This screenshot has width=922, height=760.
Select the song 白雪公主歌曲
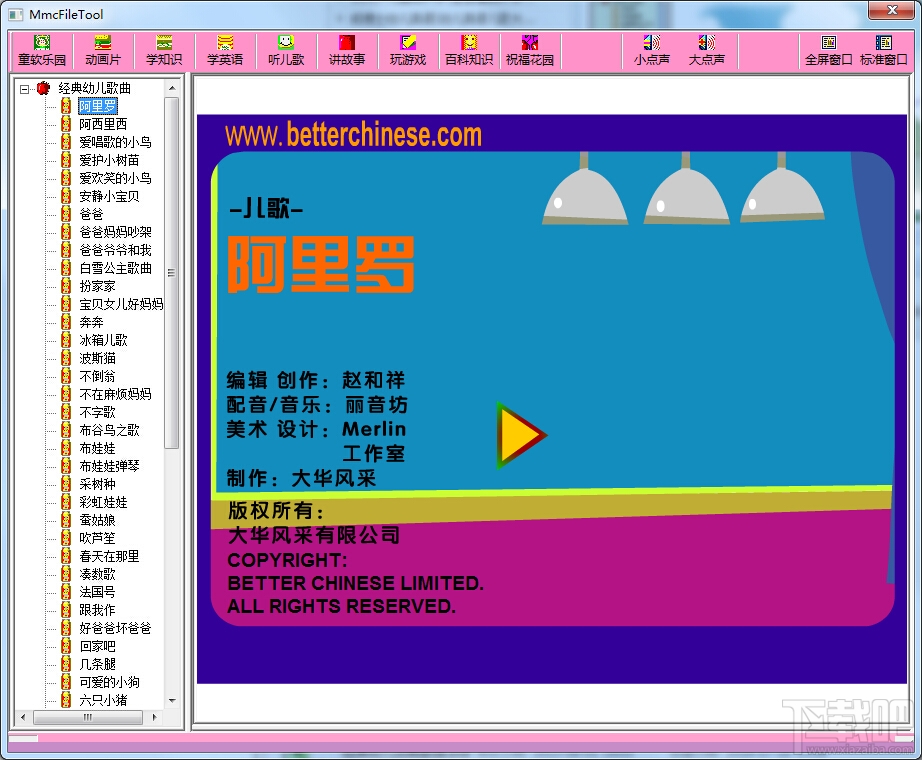point(115,268)
